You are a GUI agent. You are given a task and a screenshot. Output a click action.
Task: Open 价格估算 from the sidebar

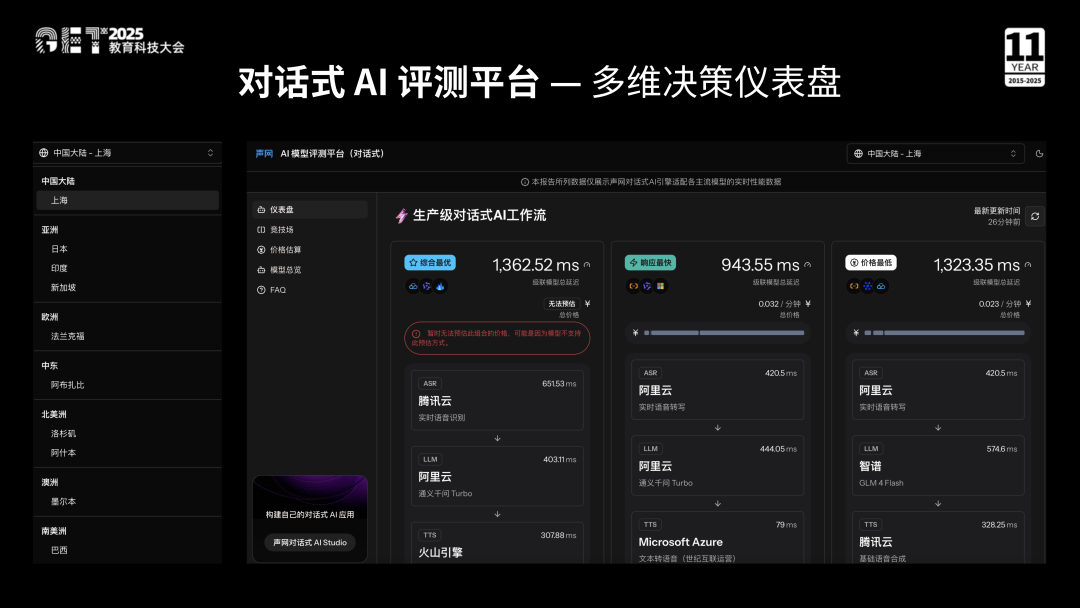tap(310, 249)
